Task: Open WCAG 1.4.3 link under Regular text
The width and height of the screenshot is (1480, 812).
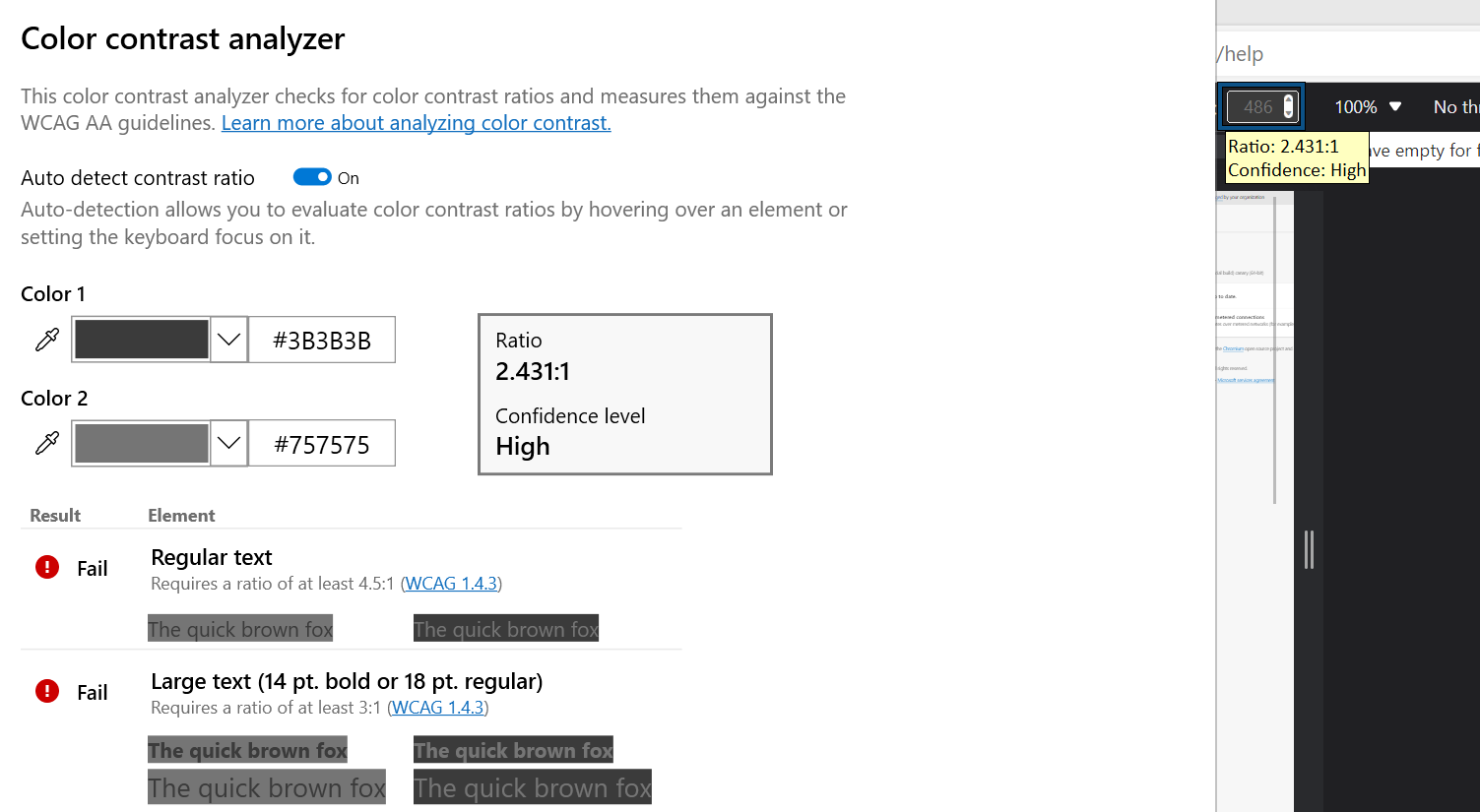Action: 451,583
